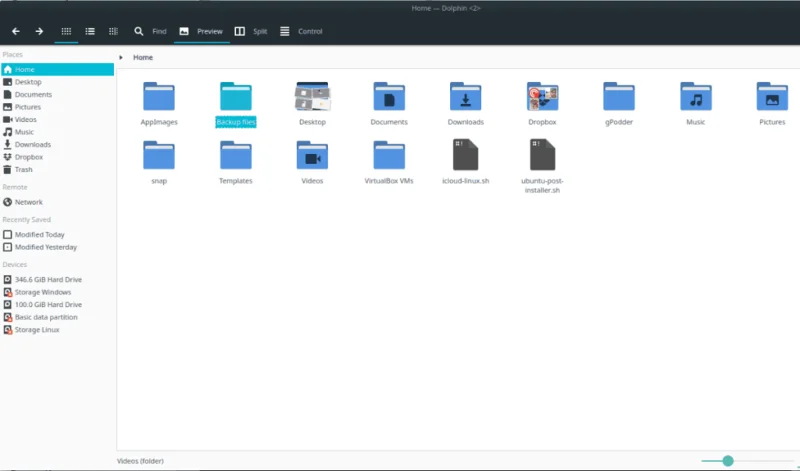Select the Downloads folder icon
Viewport: 800px width, 471px height.
pyautogui.click(x=465, y=96)
